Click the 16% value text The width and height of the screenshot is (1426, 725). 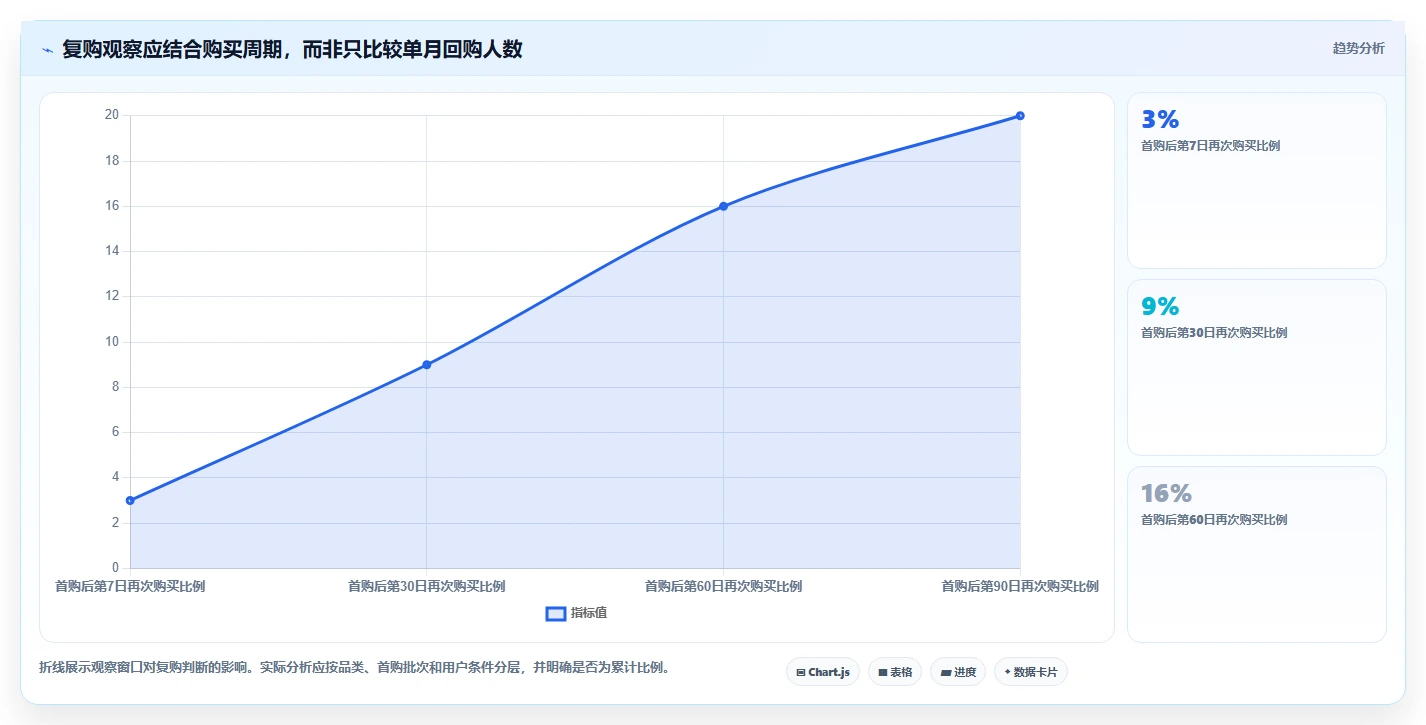click(1166, 494)
